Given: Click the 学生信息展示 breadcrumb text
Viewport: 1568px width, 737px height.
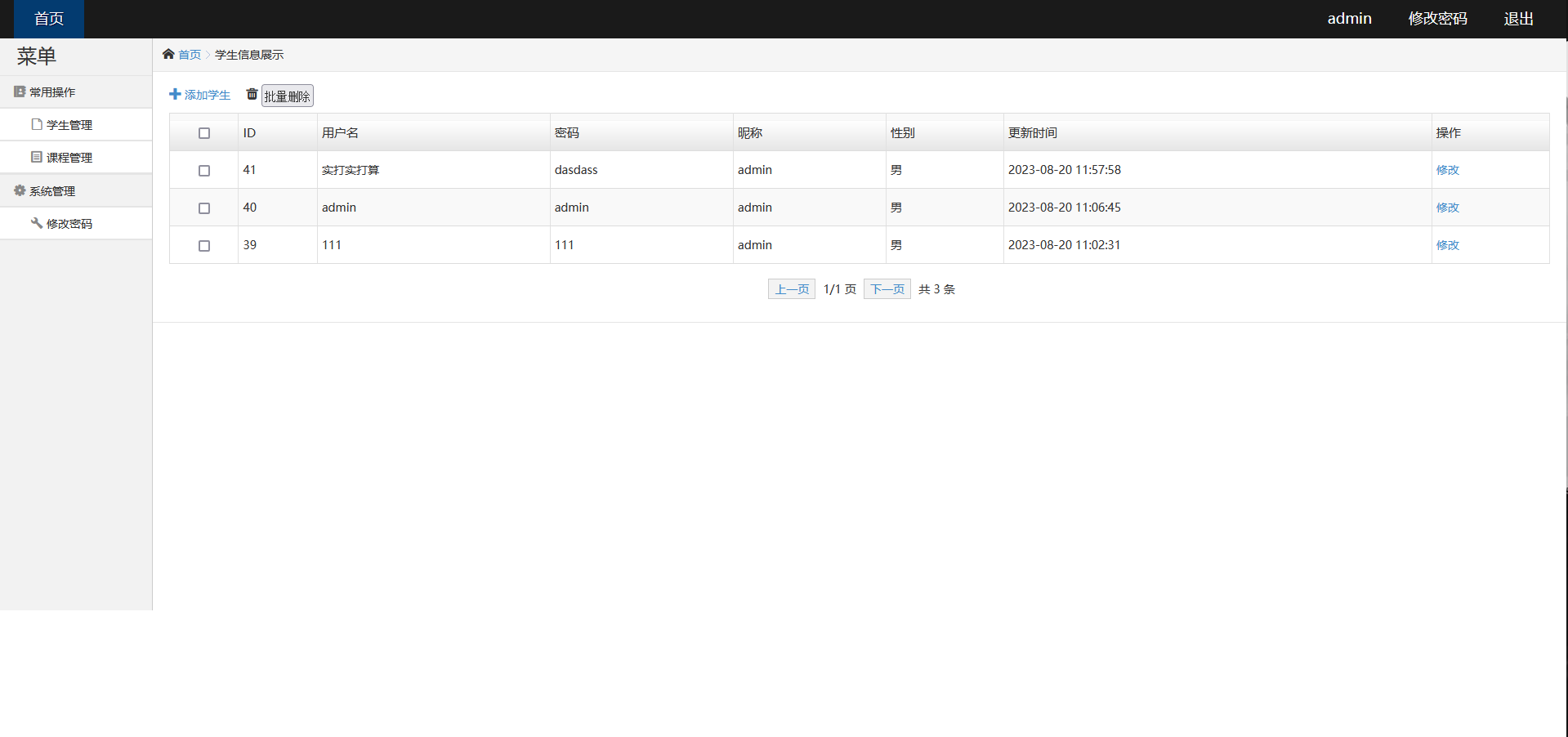Looking at the screenshot, I should (x=249, y=55).
